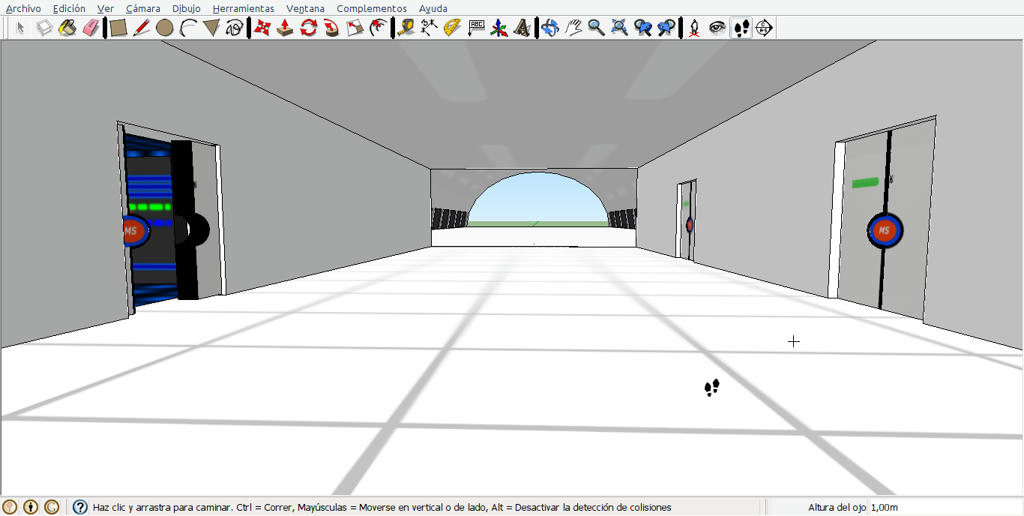Open the Cámara menu
Screen dimensions: 1024x516
click(x=143, y=8)
